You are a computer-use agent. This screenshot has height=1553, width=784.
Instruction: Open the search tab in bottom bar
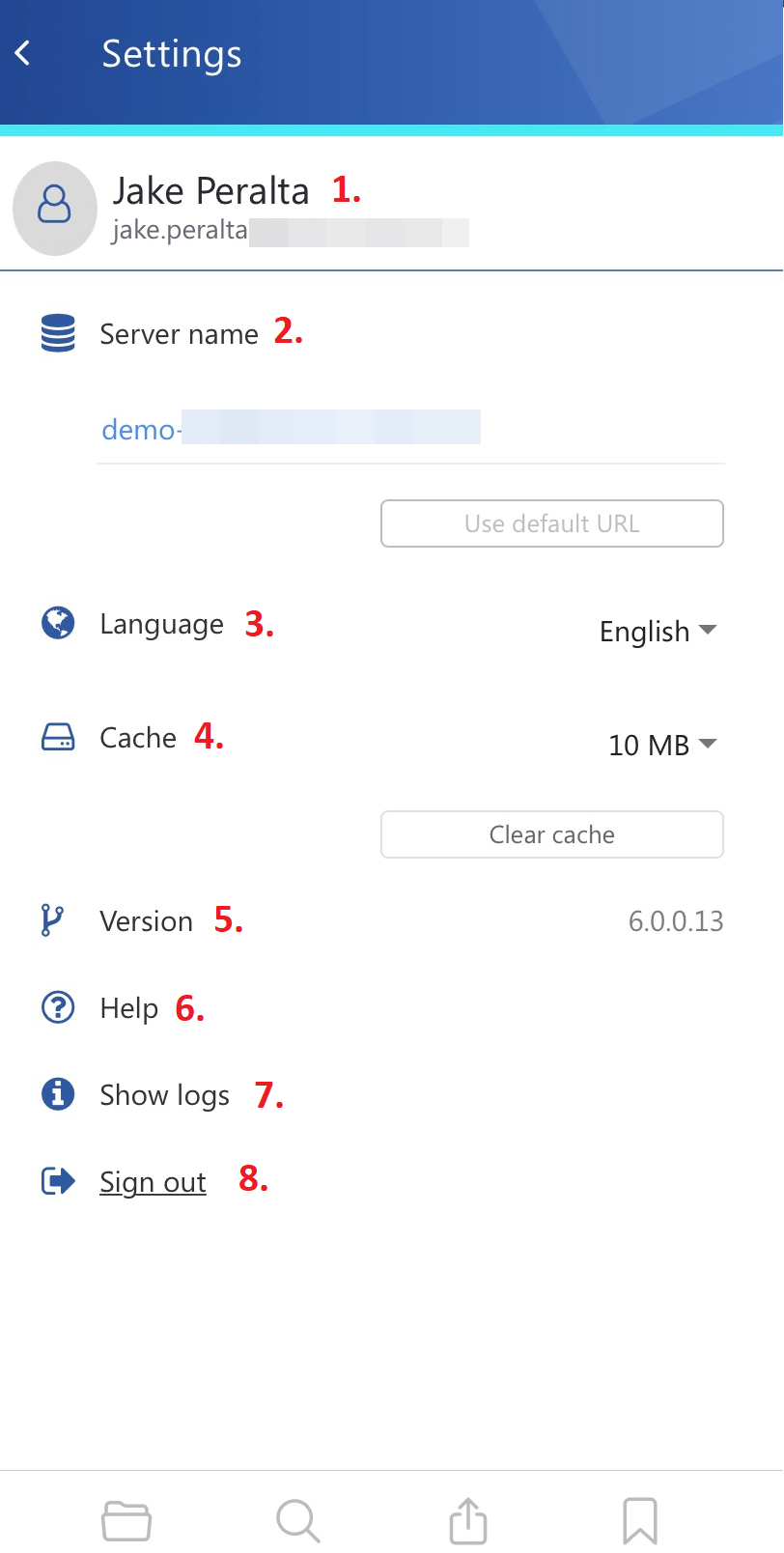297,1521
